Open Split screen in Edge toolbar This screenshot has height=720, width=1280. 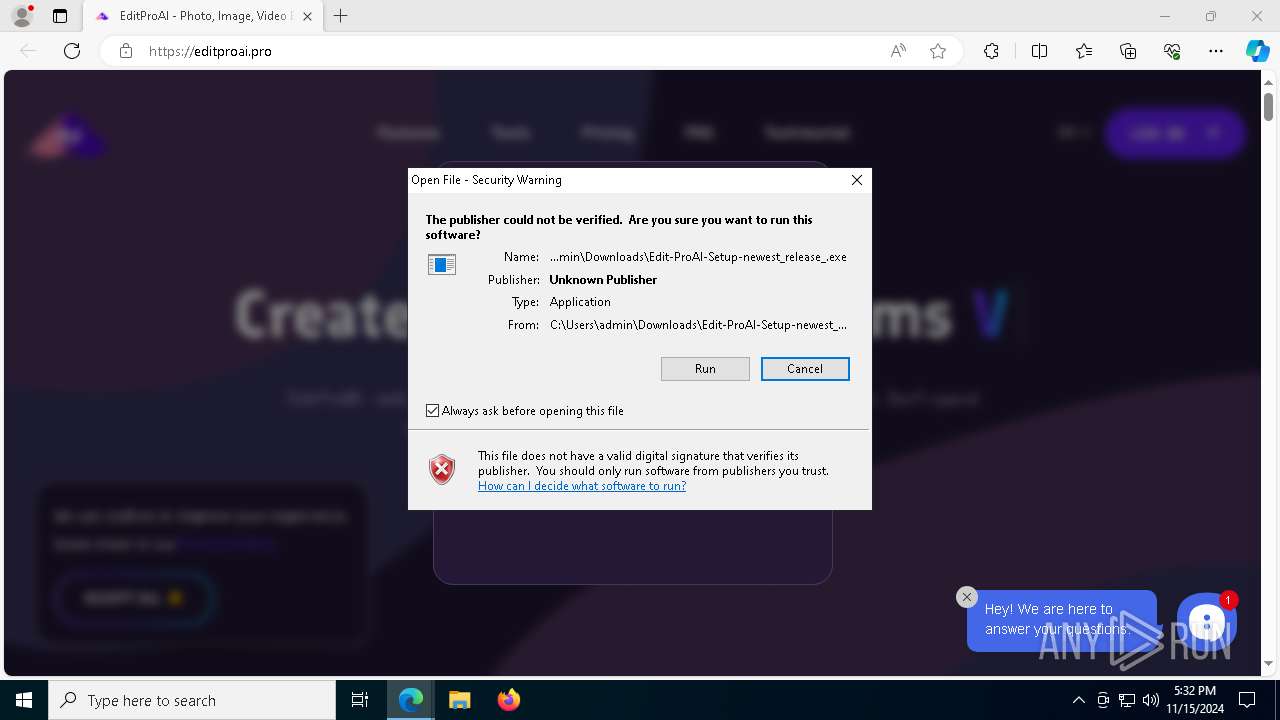click(1039, 51)
